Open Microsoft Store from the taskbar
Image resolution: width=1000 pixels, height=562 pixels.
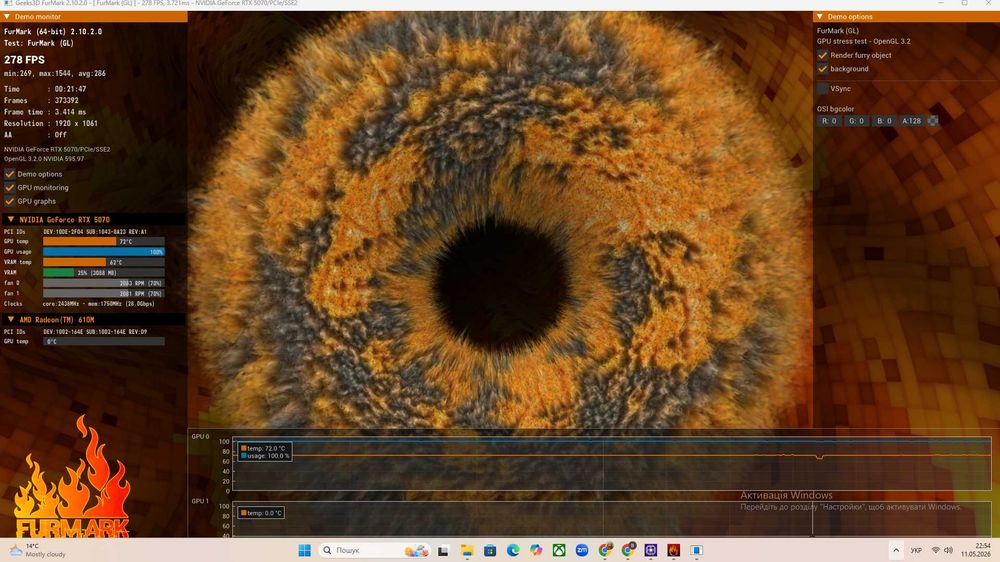490,550
